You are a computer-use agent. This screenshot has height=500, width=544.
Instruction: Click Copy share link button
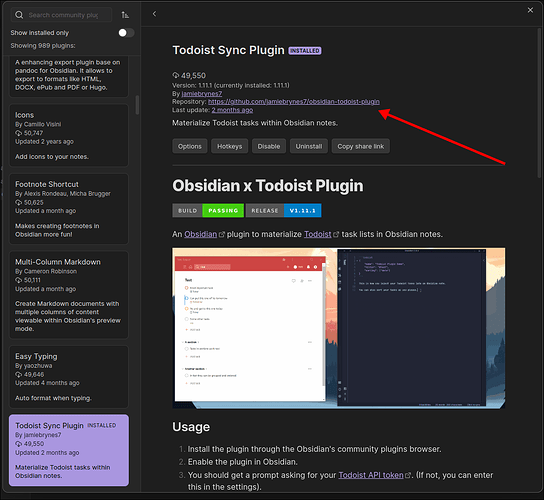(x=361, y=146)
